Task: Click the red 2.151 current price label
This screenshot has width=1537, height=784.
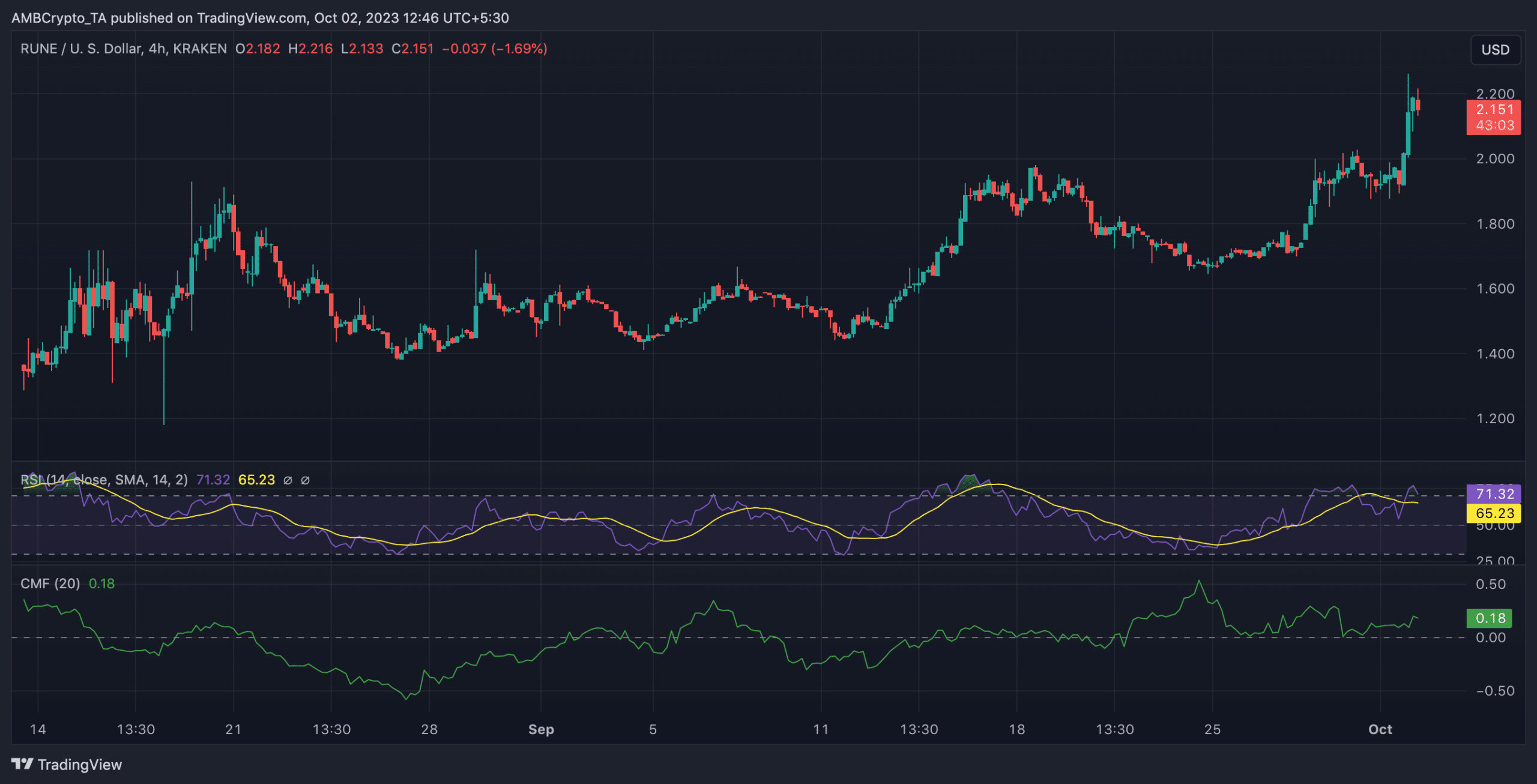Action: pyautogui.click(x=1494, y=109)
